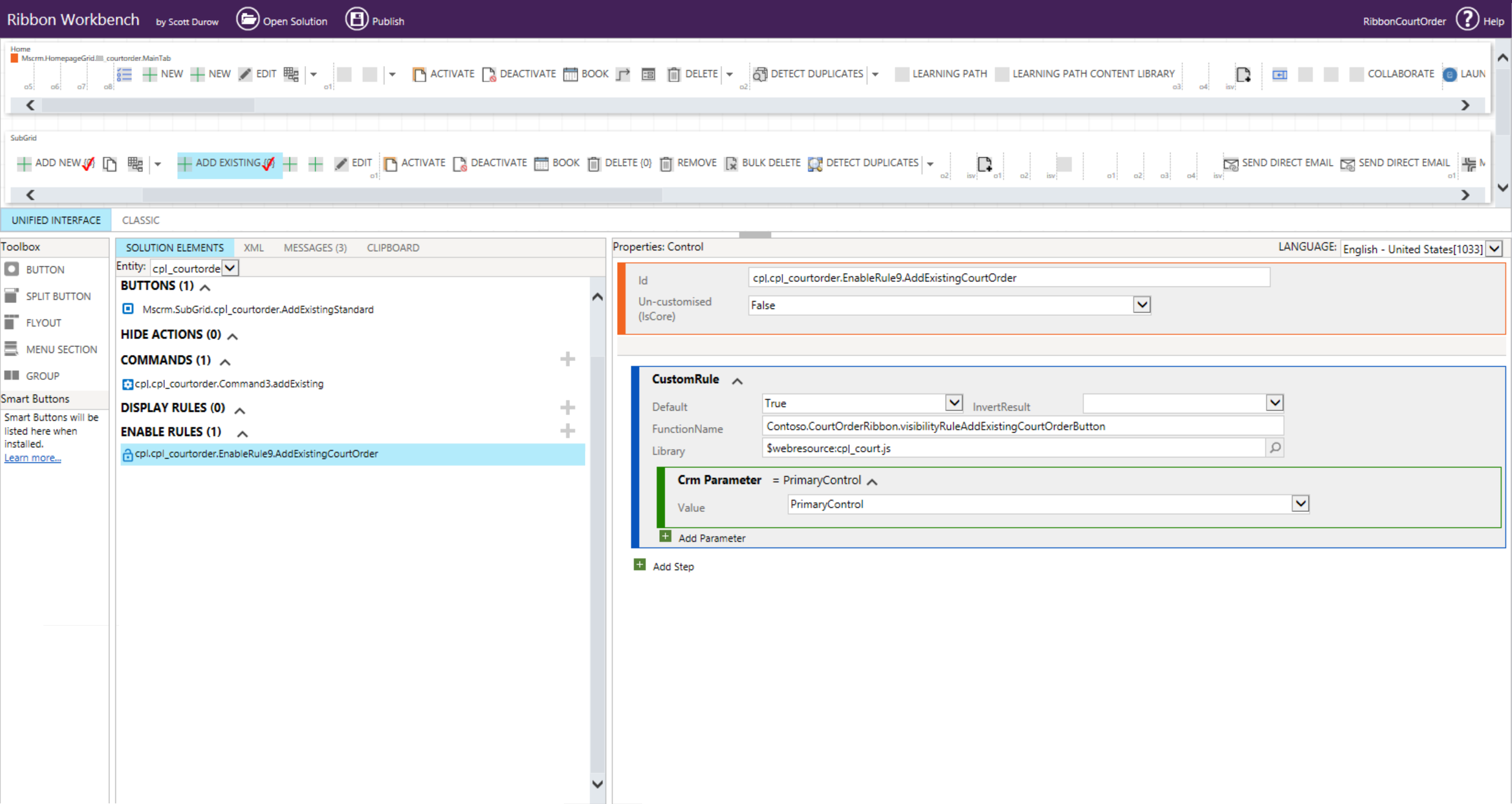Click green plus icon for Add Step
The image size is (1512, 804).
(x=640, y=565)
